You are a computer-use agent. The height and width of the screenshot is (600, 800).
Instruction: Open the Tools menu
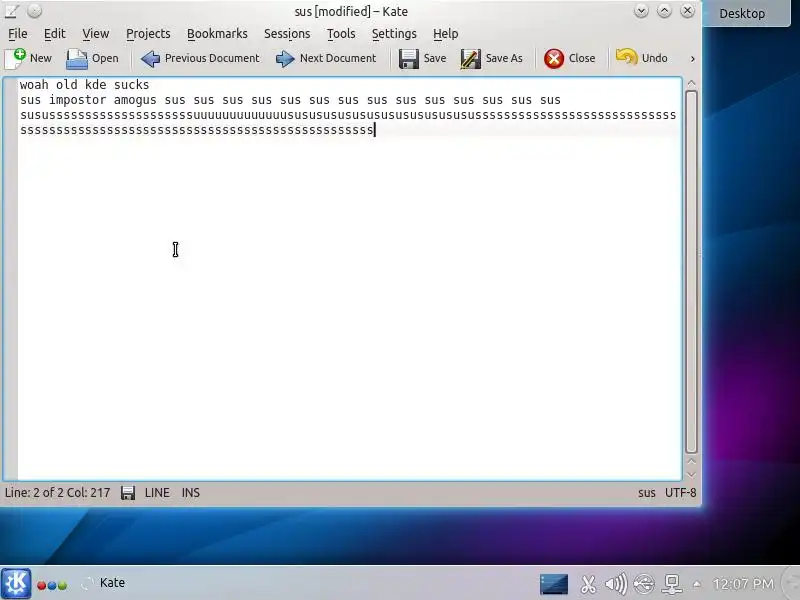[x=341, y=34]
